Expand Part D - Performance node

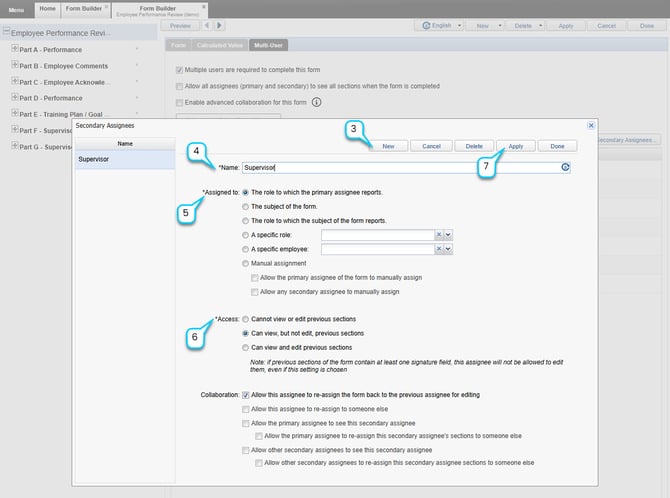click(15, 97)
